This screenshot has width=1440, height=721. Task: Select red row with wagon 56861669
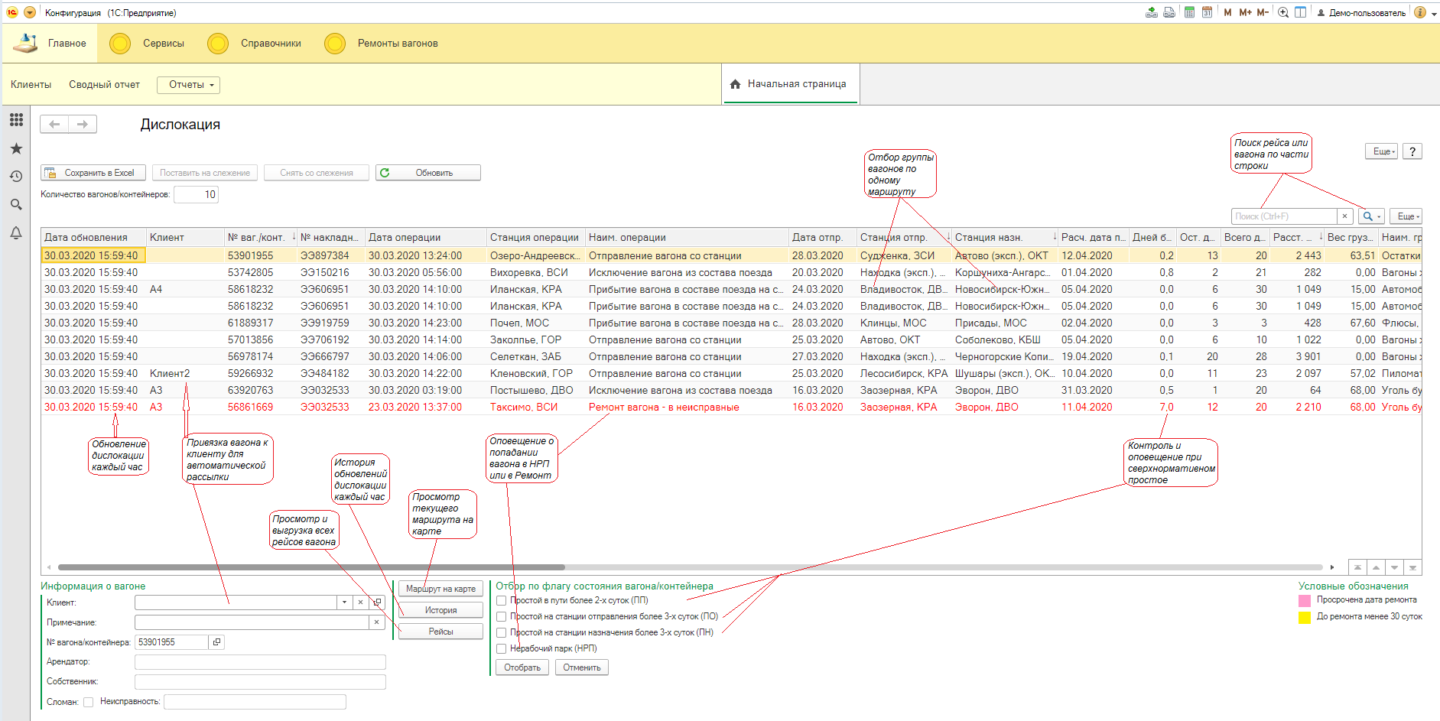pyautogui.click(x=732, y=407)
